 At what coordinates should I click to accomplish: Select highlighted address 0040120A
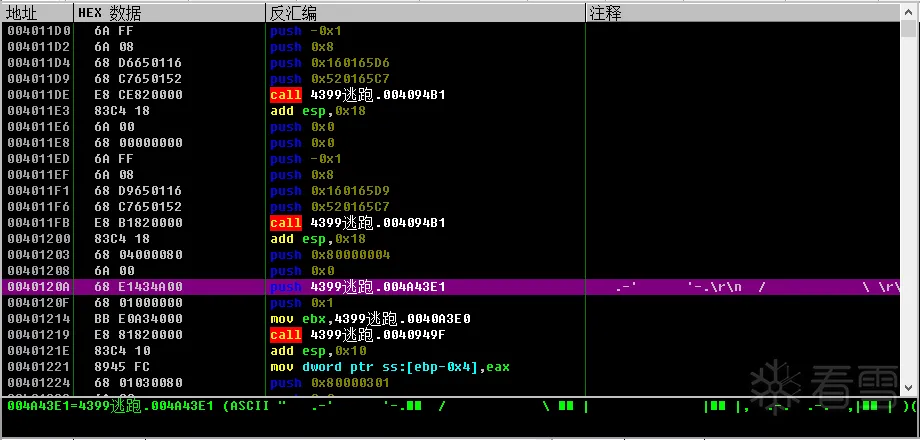(39, 287)
